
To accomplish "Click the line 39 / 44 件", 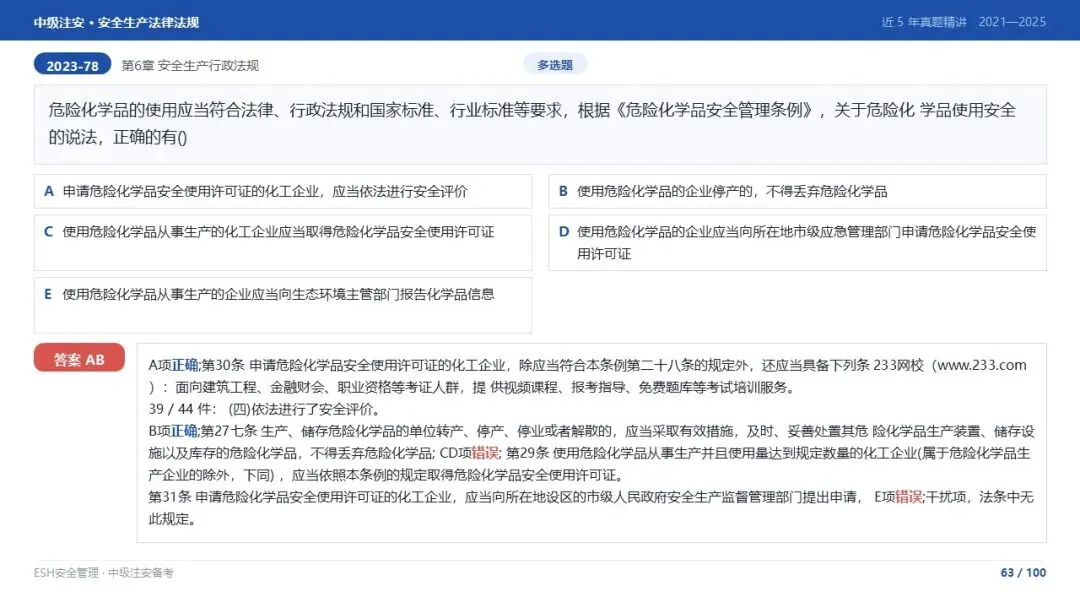I will point(264,409).
